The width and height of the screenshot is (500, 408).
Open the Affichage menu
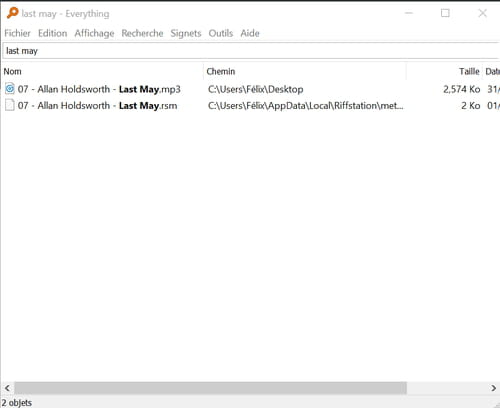click(94, 33)
